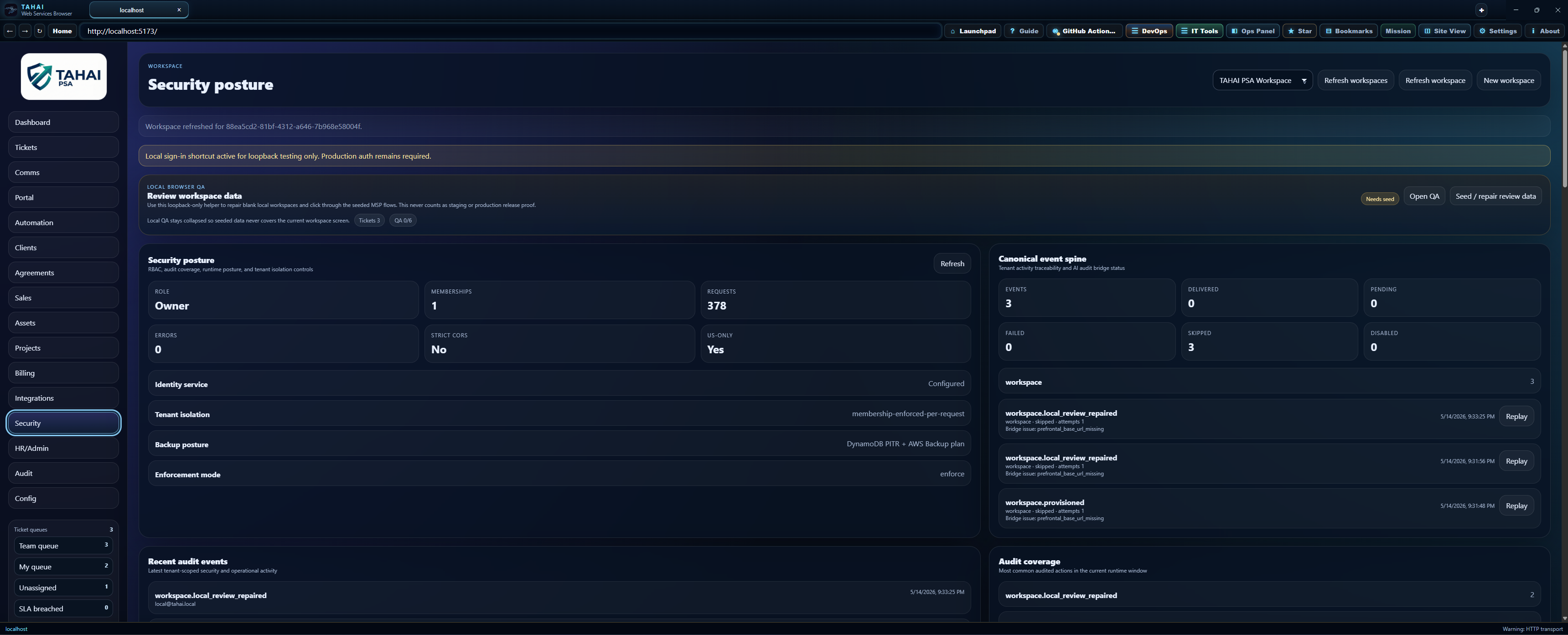Open Agreements in the sidebar
The image size is (1568, 635).
63,273
